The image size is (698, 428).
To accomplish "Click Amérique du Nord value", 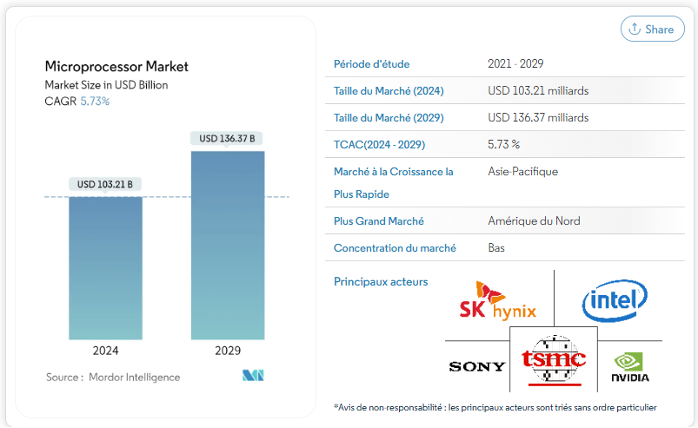I will (x=534, y=221).
